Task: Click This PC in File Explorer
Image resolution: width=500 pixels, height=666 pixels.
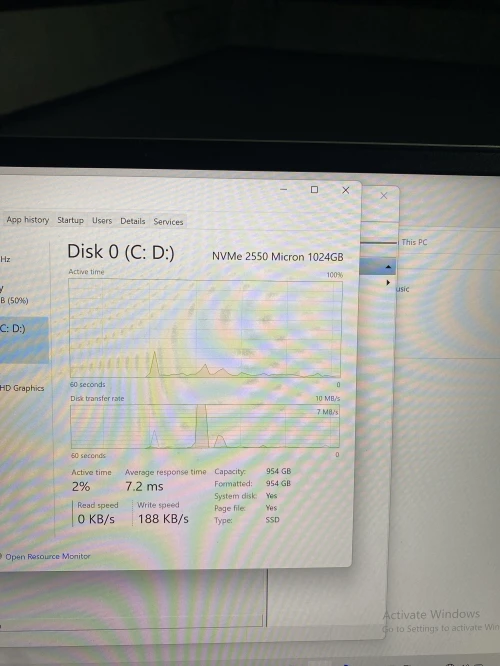Action: (x=414, y=242)
